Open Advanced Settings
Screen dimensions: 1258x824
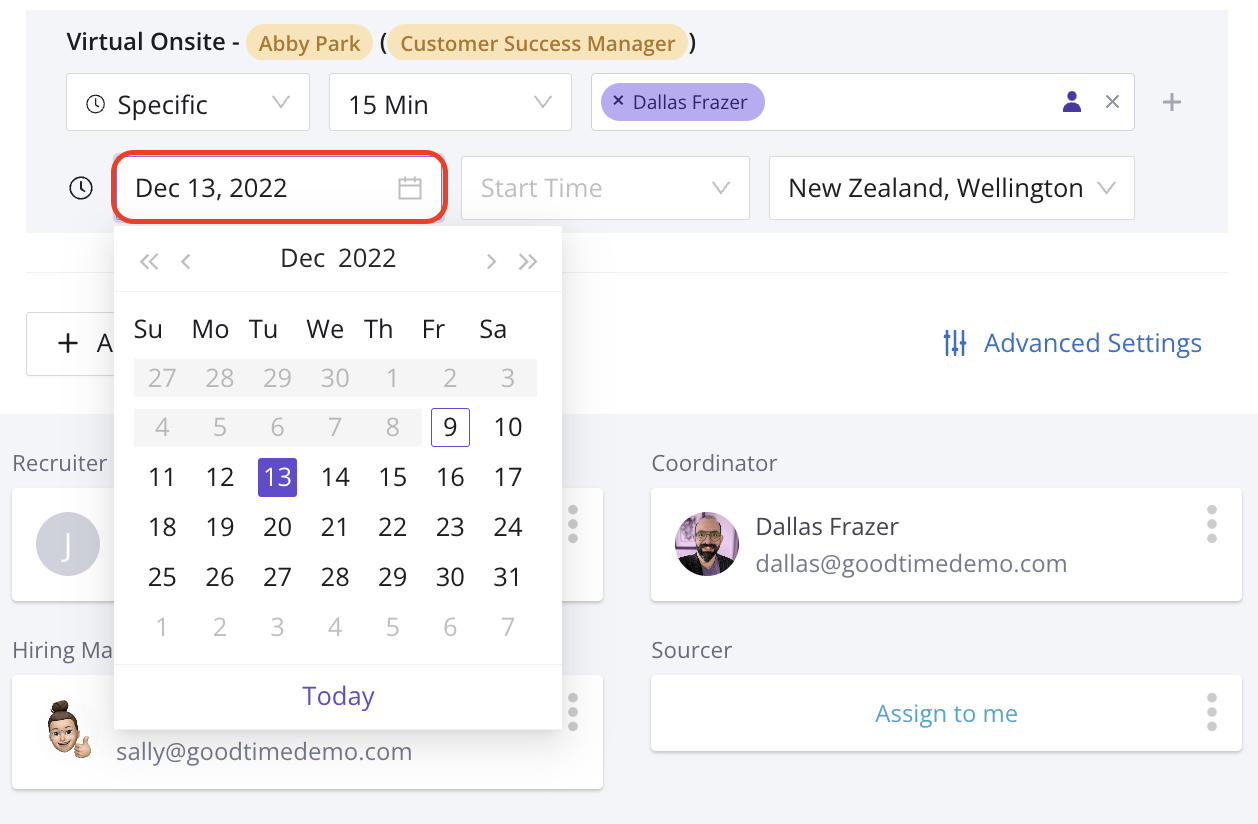pos(1072,343)
